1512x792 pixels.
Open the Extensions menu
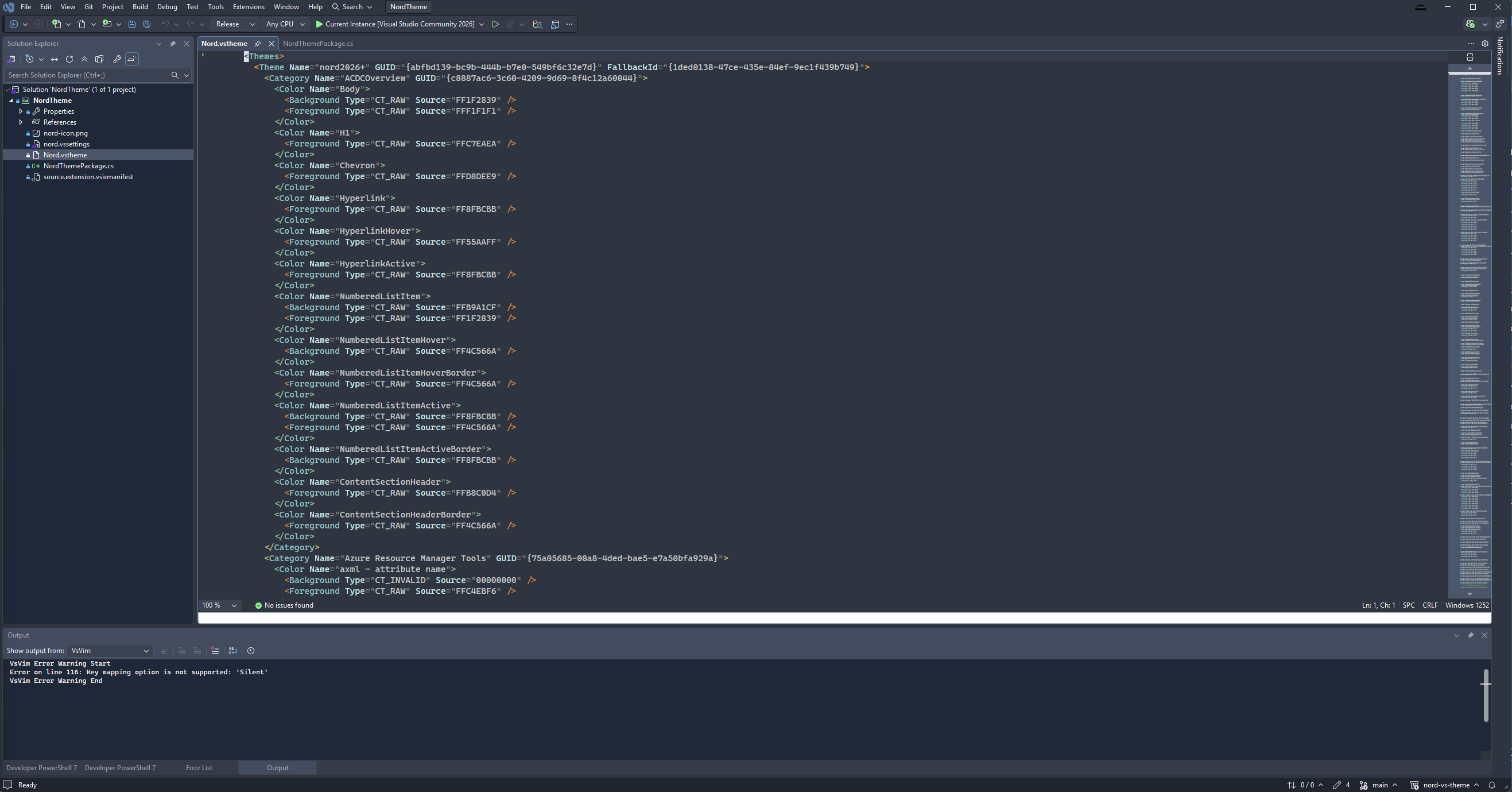pos(249,7)
